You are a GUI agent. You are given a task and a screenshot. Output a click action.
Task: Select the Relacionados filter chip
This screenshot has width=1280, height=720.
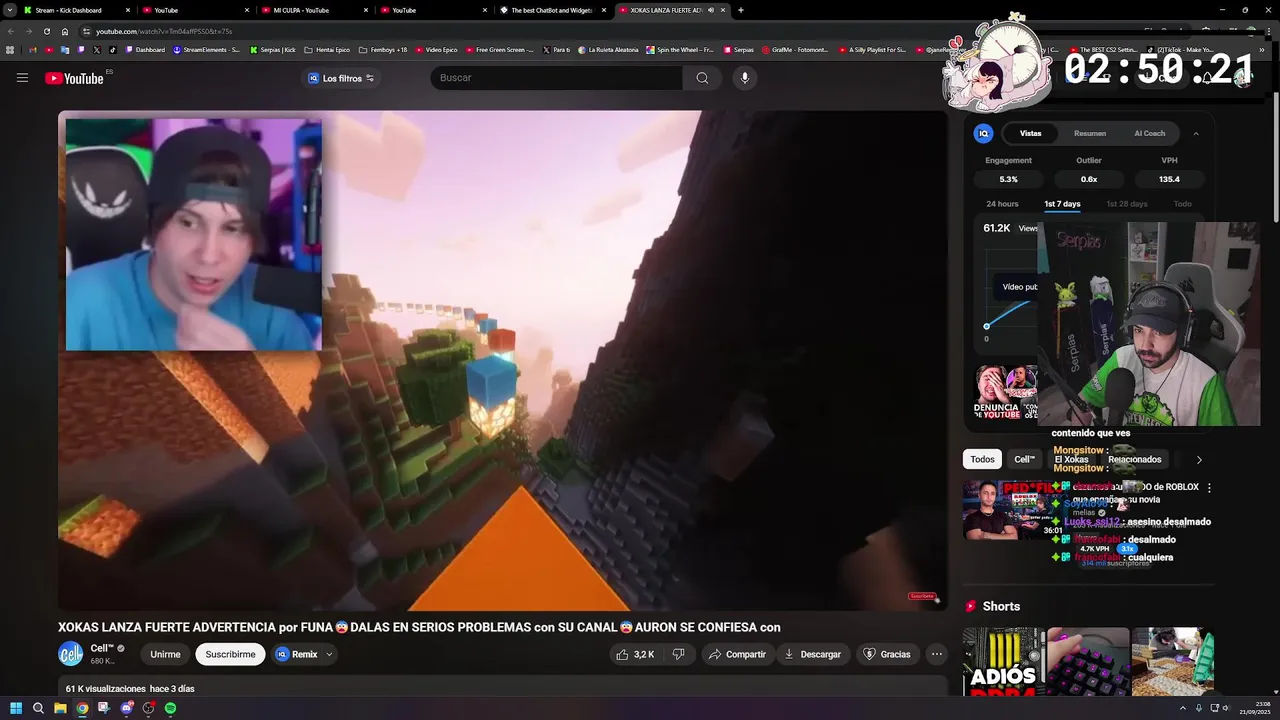1134,459
